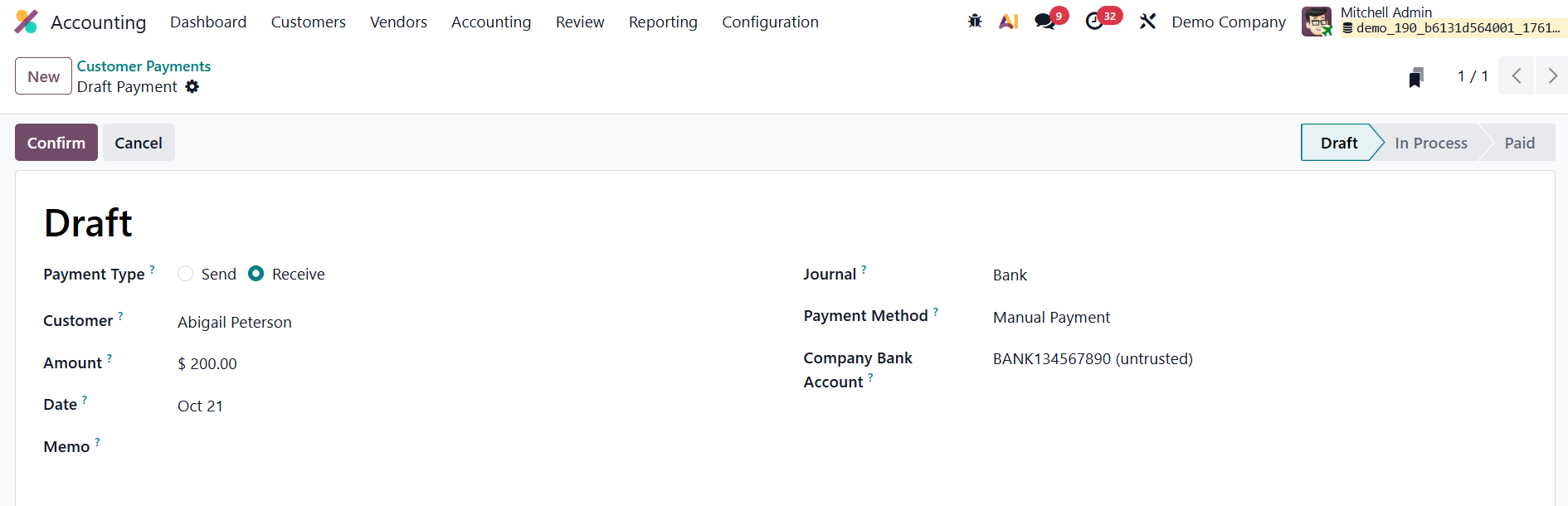Go back to Customer Payments breadcrumb
This screenshot has width=1568, height=506.
click(x=144, y=66)
